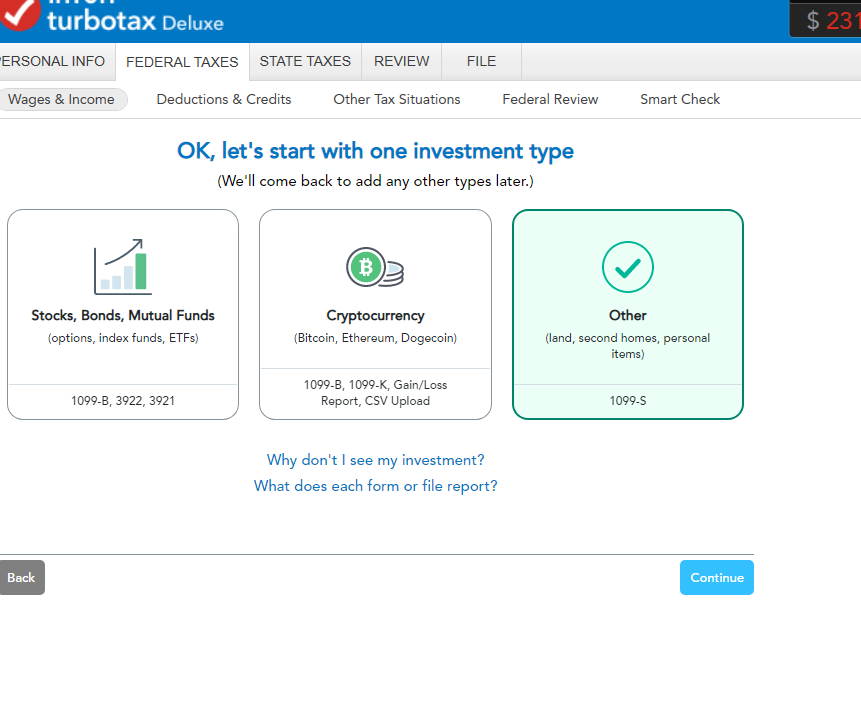Click the Continue button
This screenshot has height=706, width=861.
717,578
